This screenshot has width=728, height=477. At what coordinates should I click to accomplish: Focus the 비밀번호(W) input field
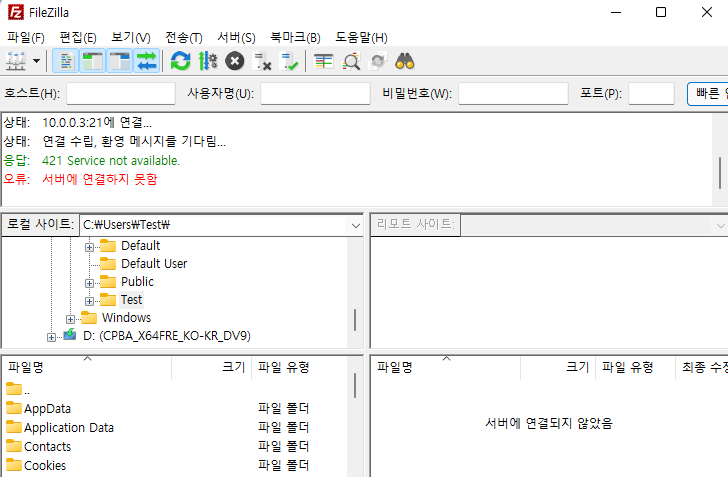(x=514, y=93)
